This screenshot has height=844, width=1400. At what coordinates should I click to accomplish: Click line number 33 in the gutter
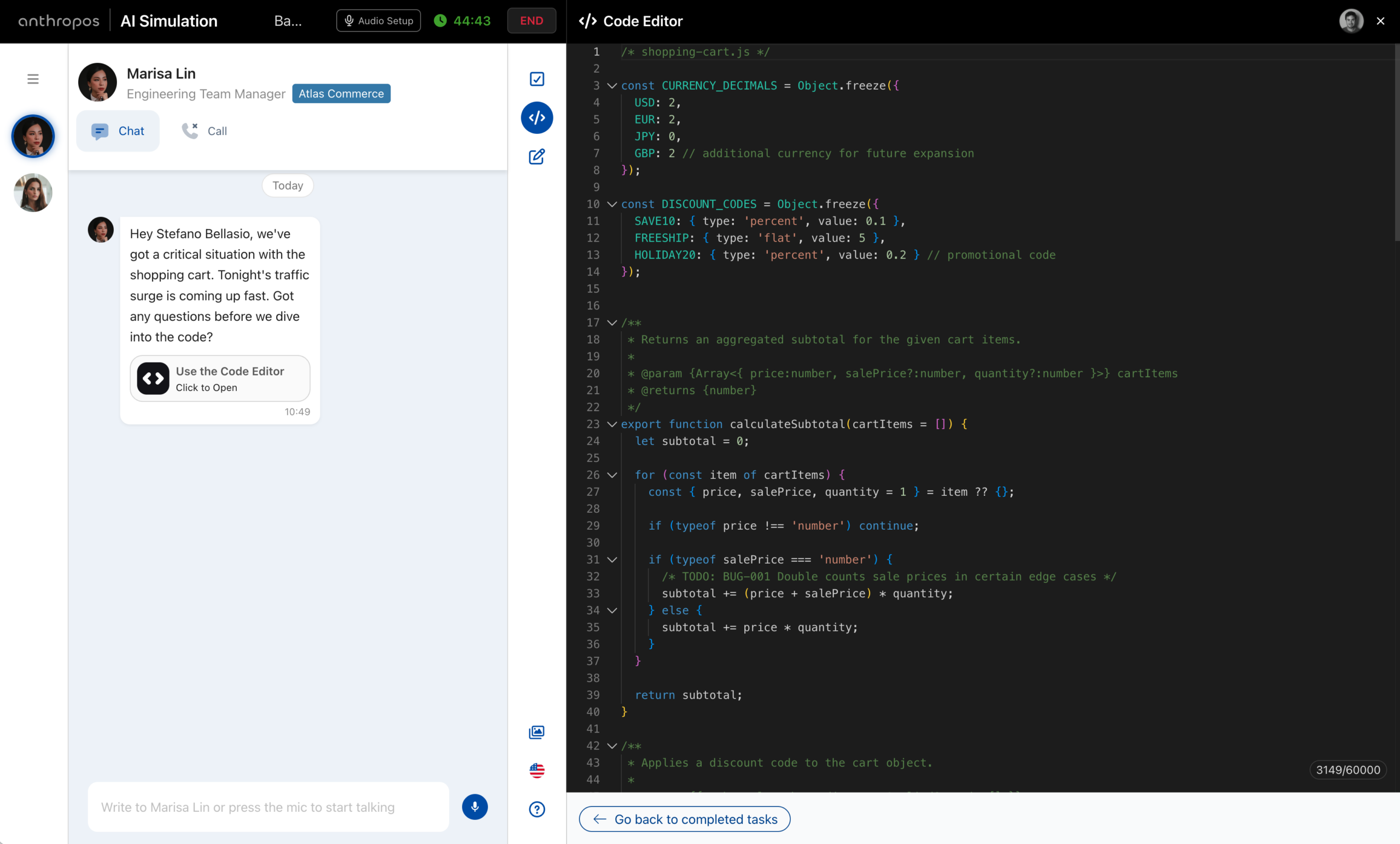coord(593,594)
